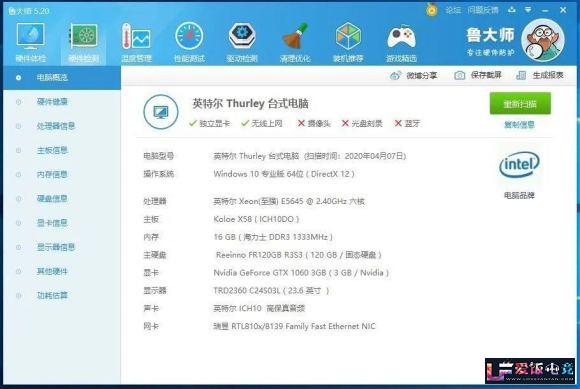
Task: Click the 生成报表 generate report label
Action: click(x=548, y=75)
